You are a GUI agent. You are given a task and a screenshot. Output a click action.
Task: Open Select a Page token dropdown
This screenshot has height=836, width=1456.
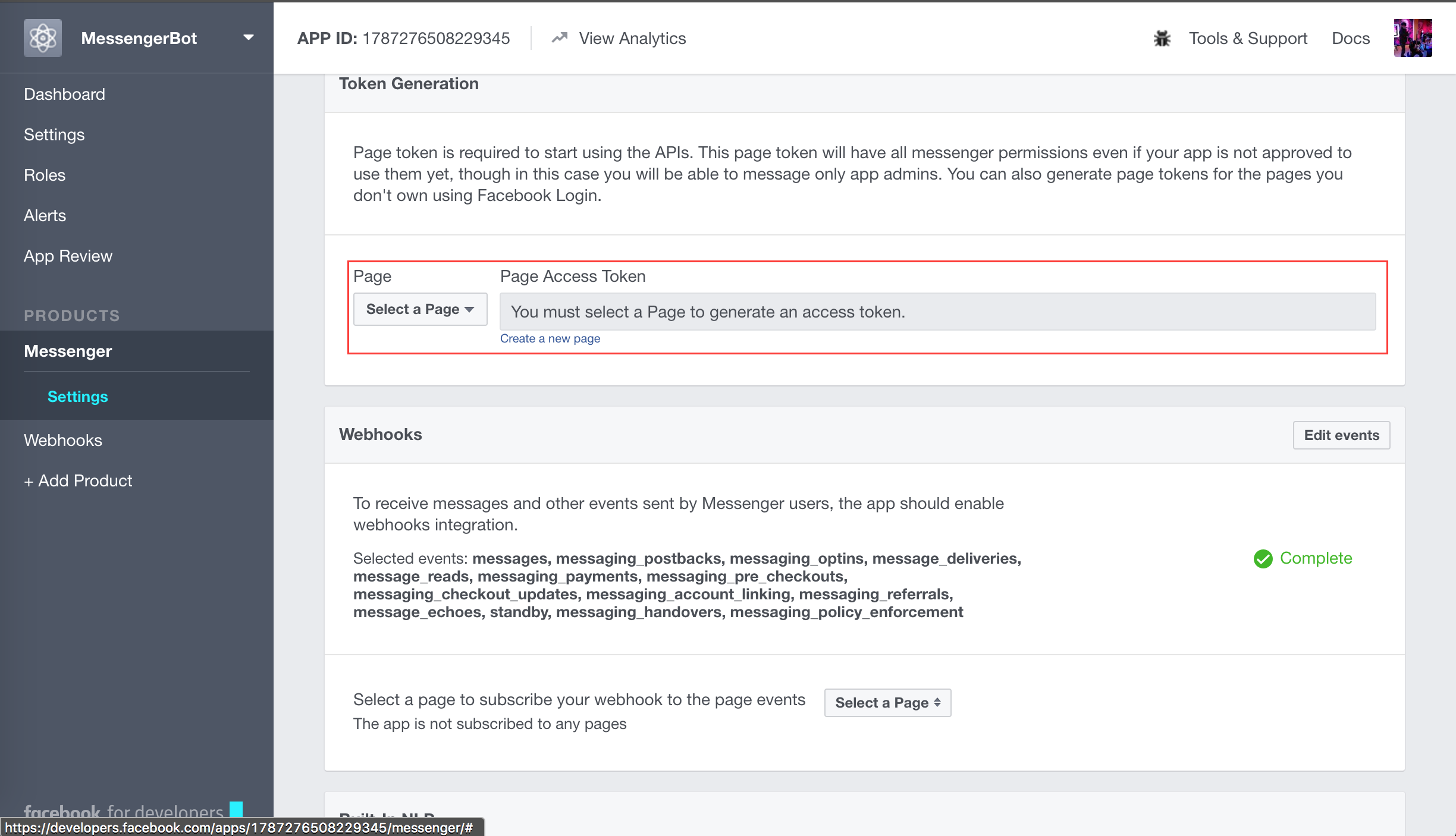(x=420, y=309)
